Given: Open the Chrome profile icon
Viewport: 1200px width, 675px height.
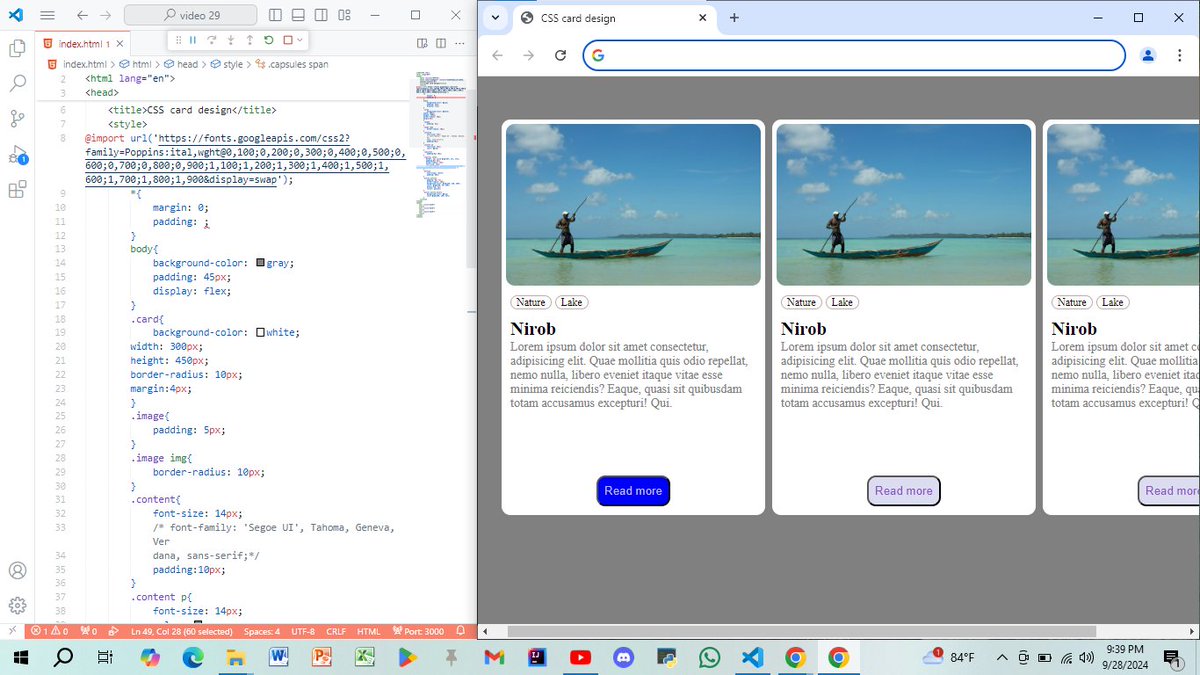Looking at the screenshot, I should pyautogui.click(x=1148, y=55).
